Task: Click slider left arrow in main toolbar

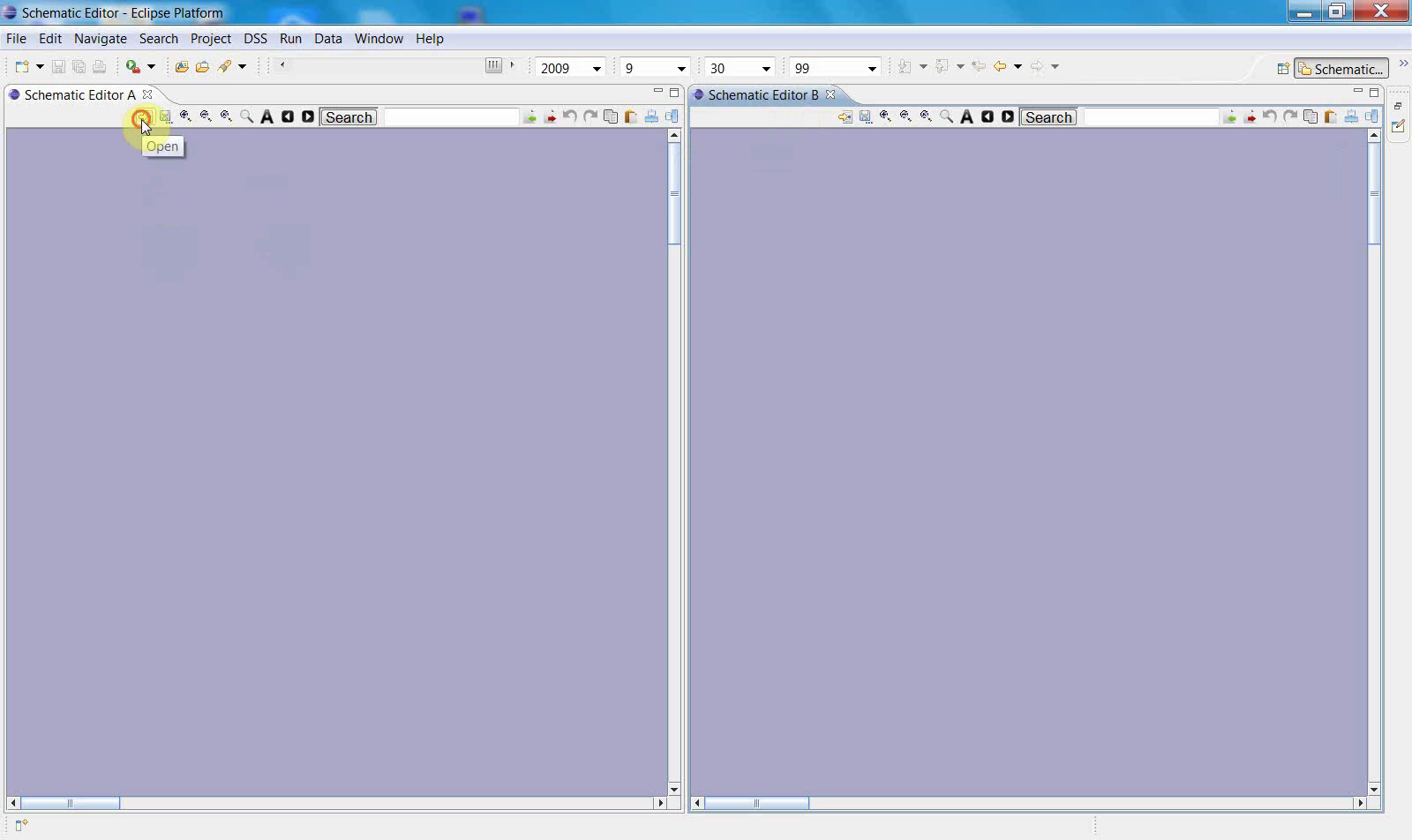Action: 282,65
